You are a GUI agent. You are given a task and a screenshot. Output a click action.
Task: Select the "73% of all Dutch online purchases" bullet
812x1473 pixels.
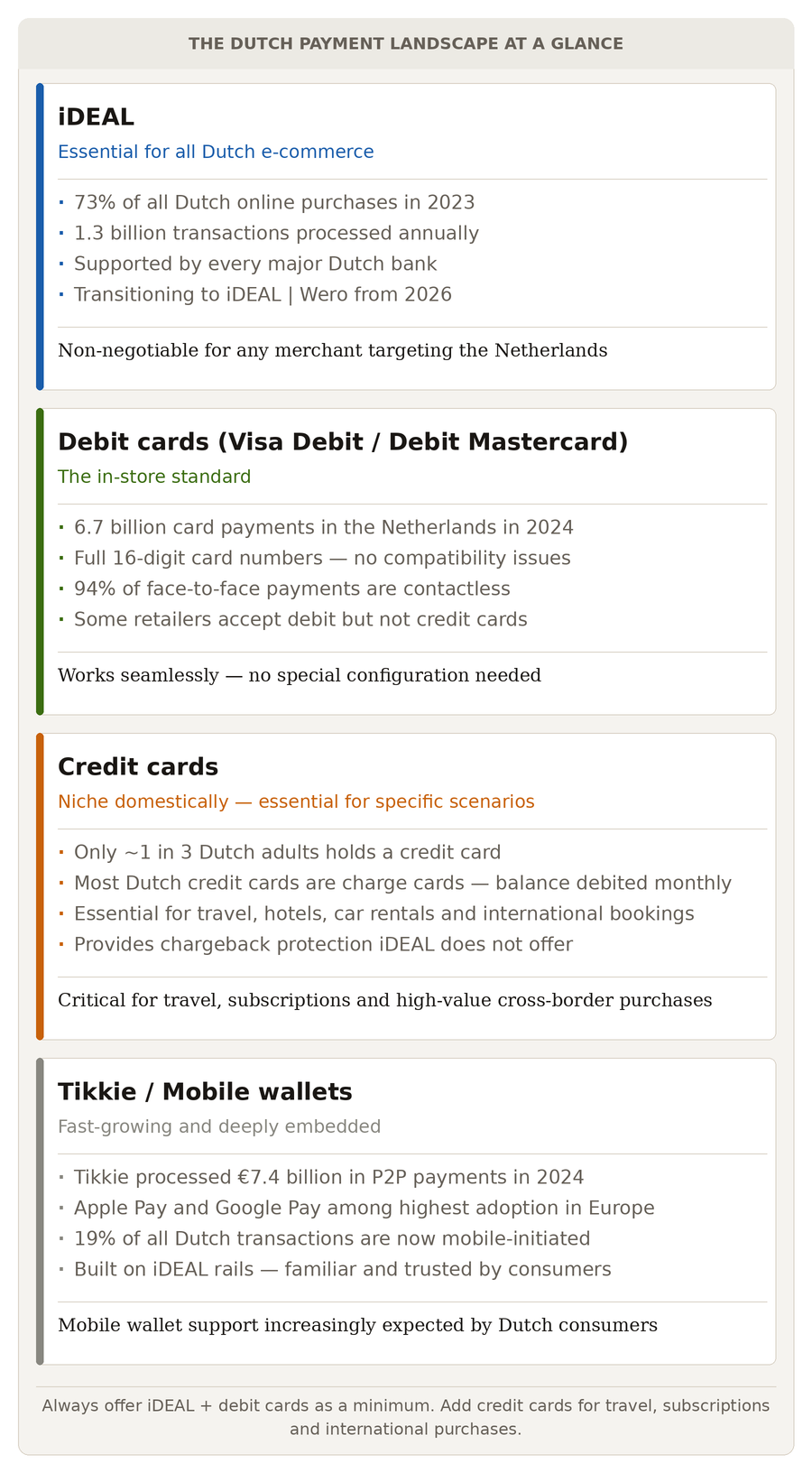click(274, 202)
